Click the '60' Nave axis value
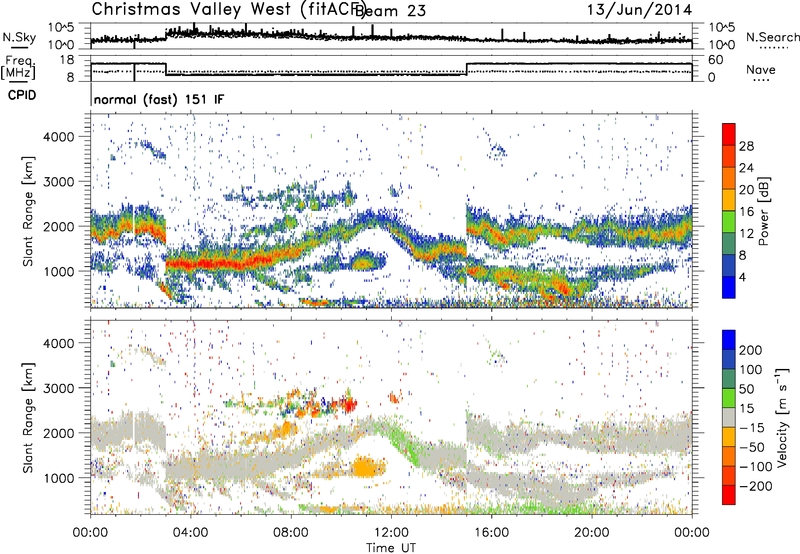800x554 pixels. pyautogui.click(x=716, y=60)
